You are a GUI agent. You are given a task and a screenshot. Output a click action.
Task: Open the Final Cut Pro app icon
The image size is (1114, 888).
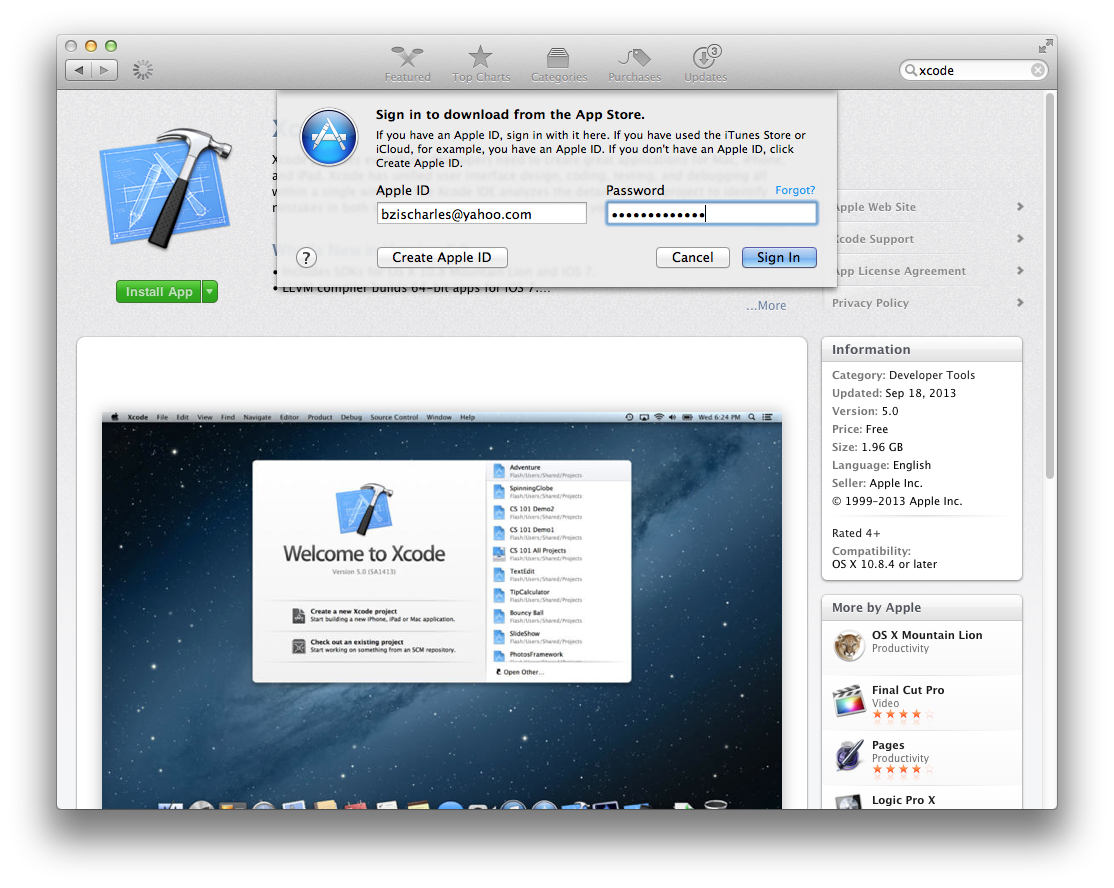[848, 701]
